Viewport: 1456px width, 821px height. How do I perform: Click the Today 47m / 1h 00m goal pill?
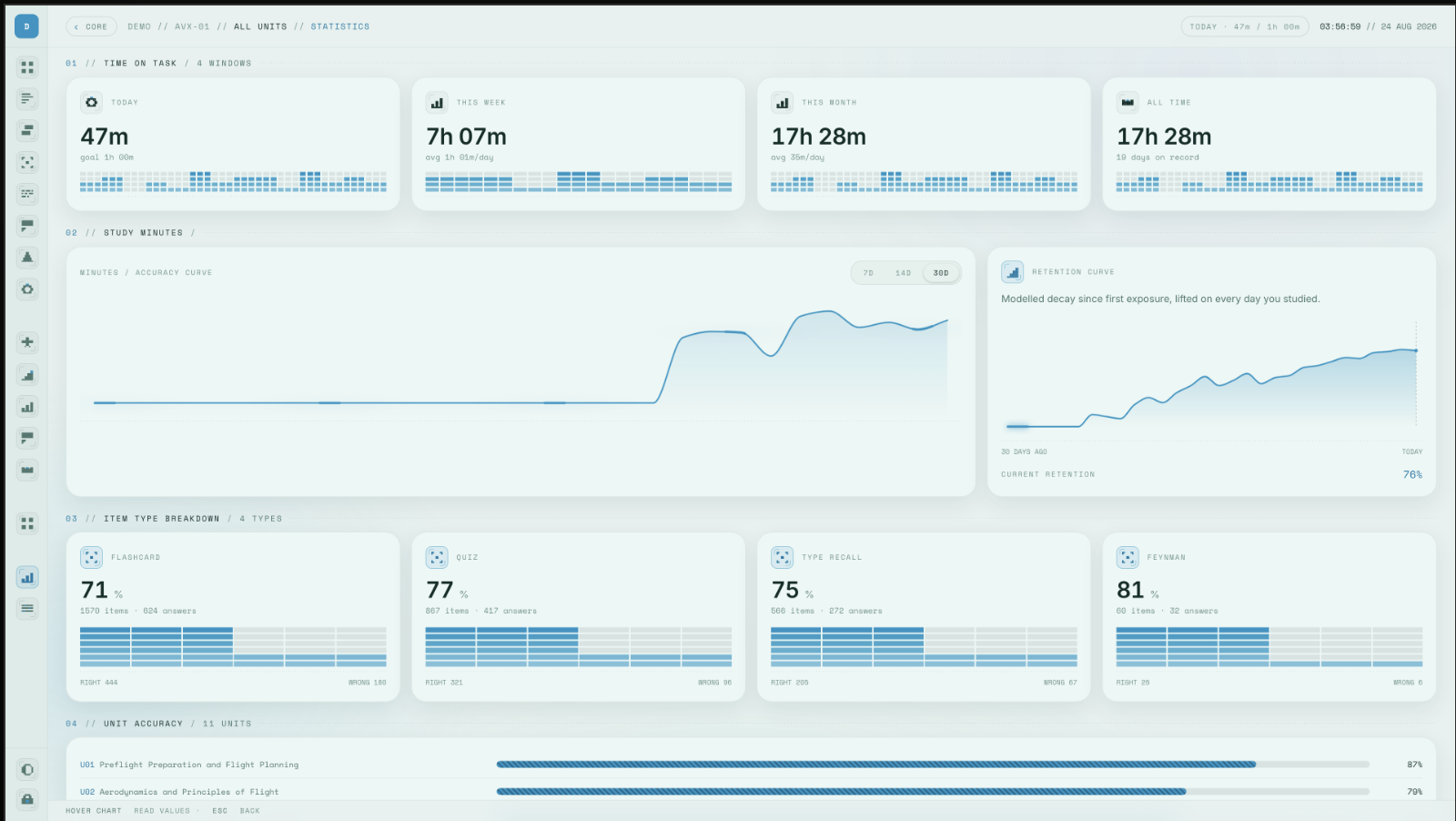(1245, 26)
